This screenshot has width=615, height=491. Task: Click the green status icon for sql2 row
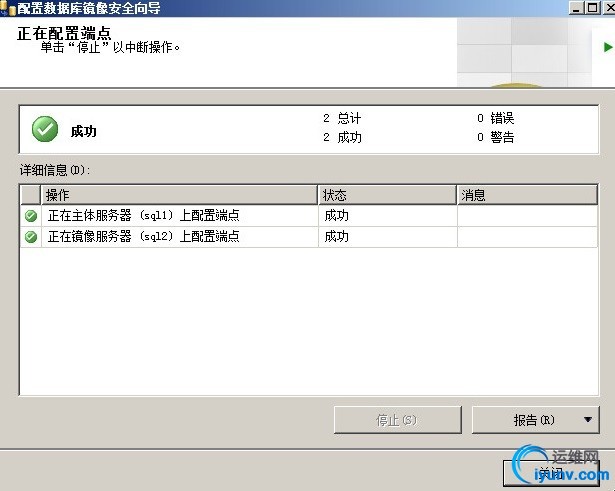(31, 237)
